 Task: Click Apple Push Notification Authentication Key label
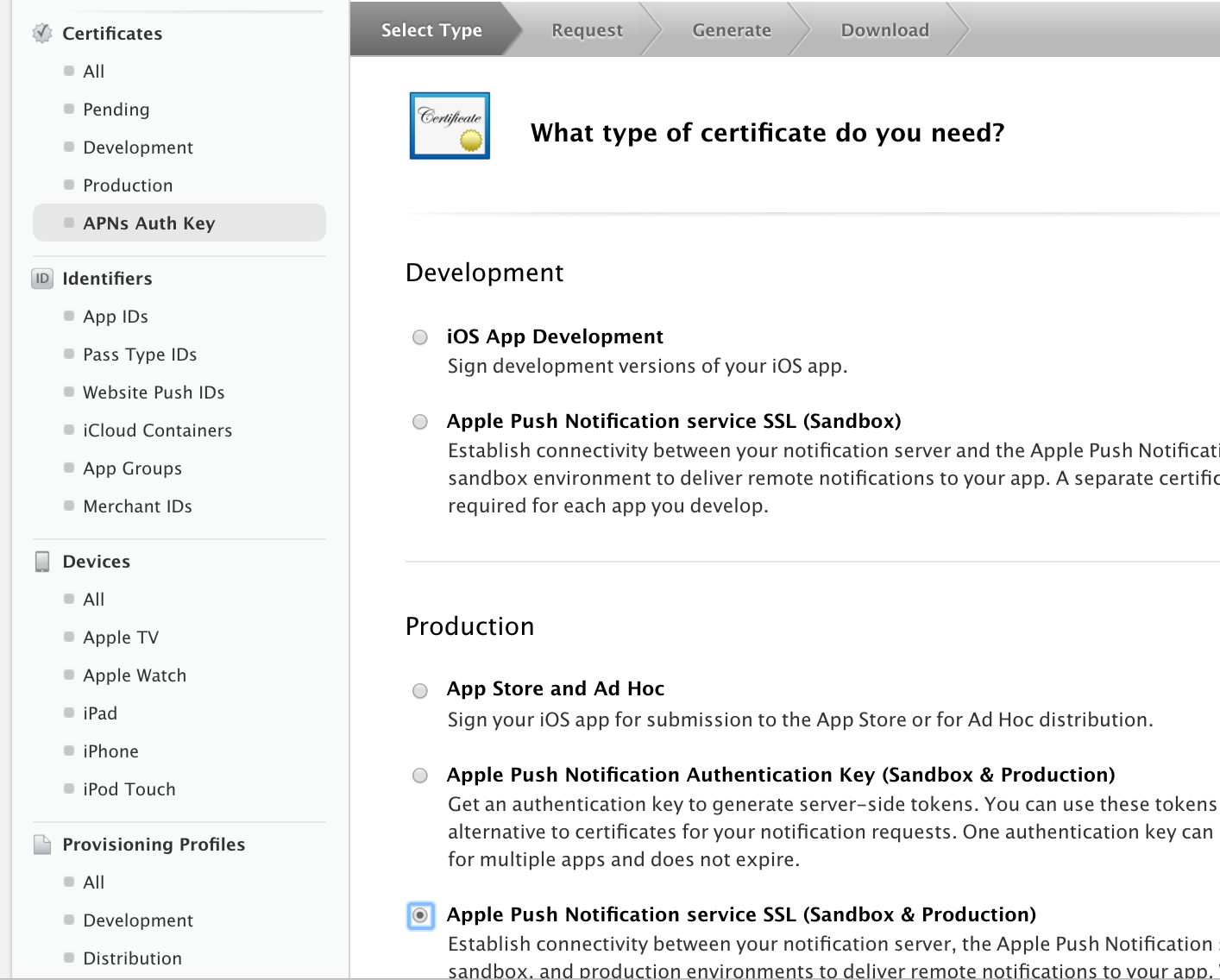pyautogui.click(x=781, y=775)
